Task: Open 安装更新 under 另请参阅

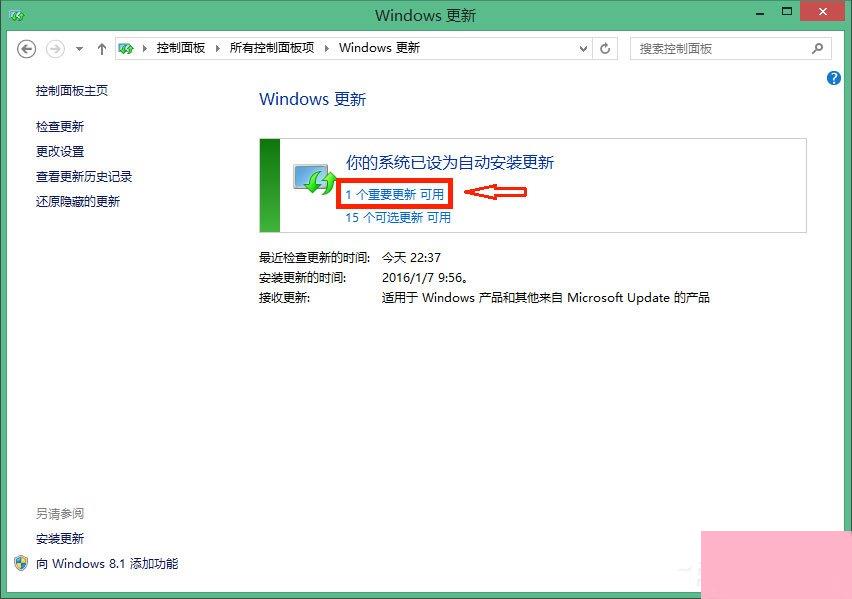Action: tap(60, 538)
